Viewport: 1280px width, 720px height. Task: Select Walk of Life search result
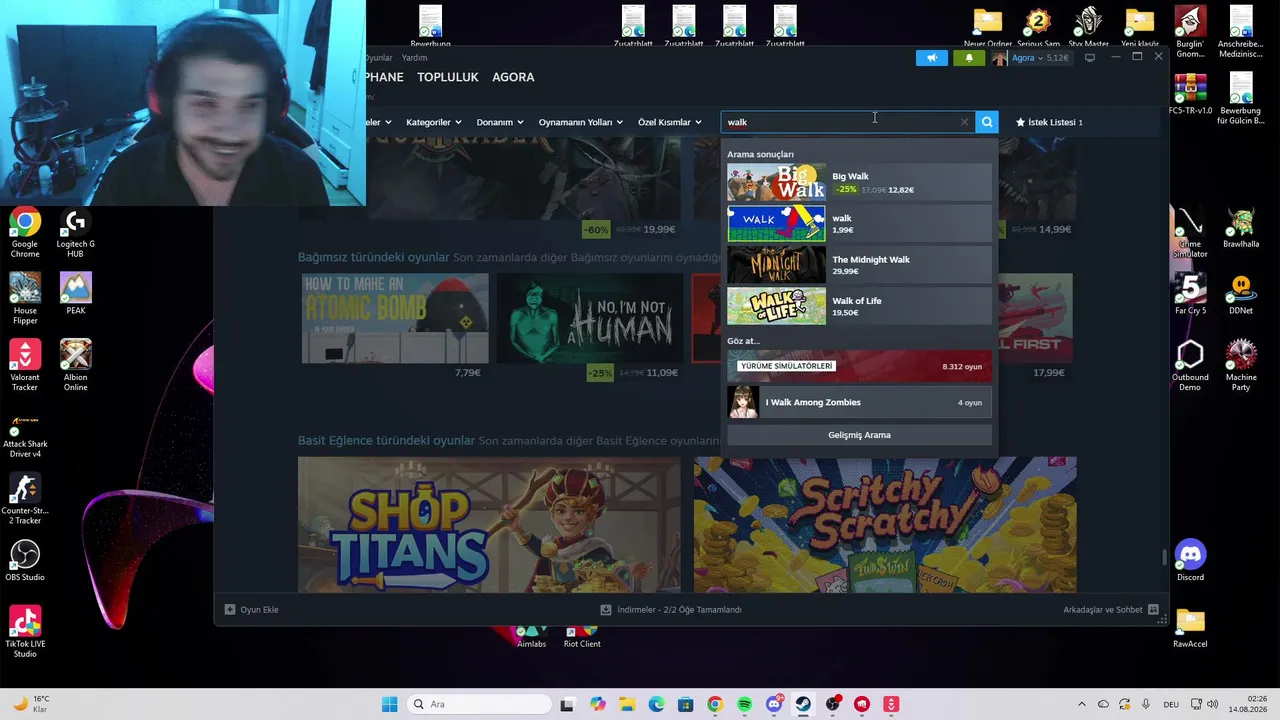point(859,306)
